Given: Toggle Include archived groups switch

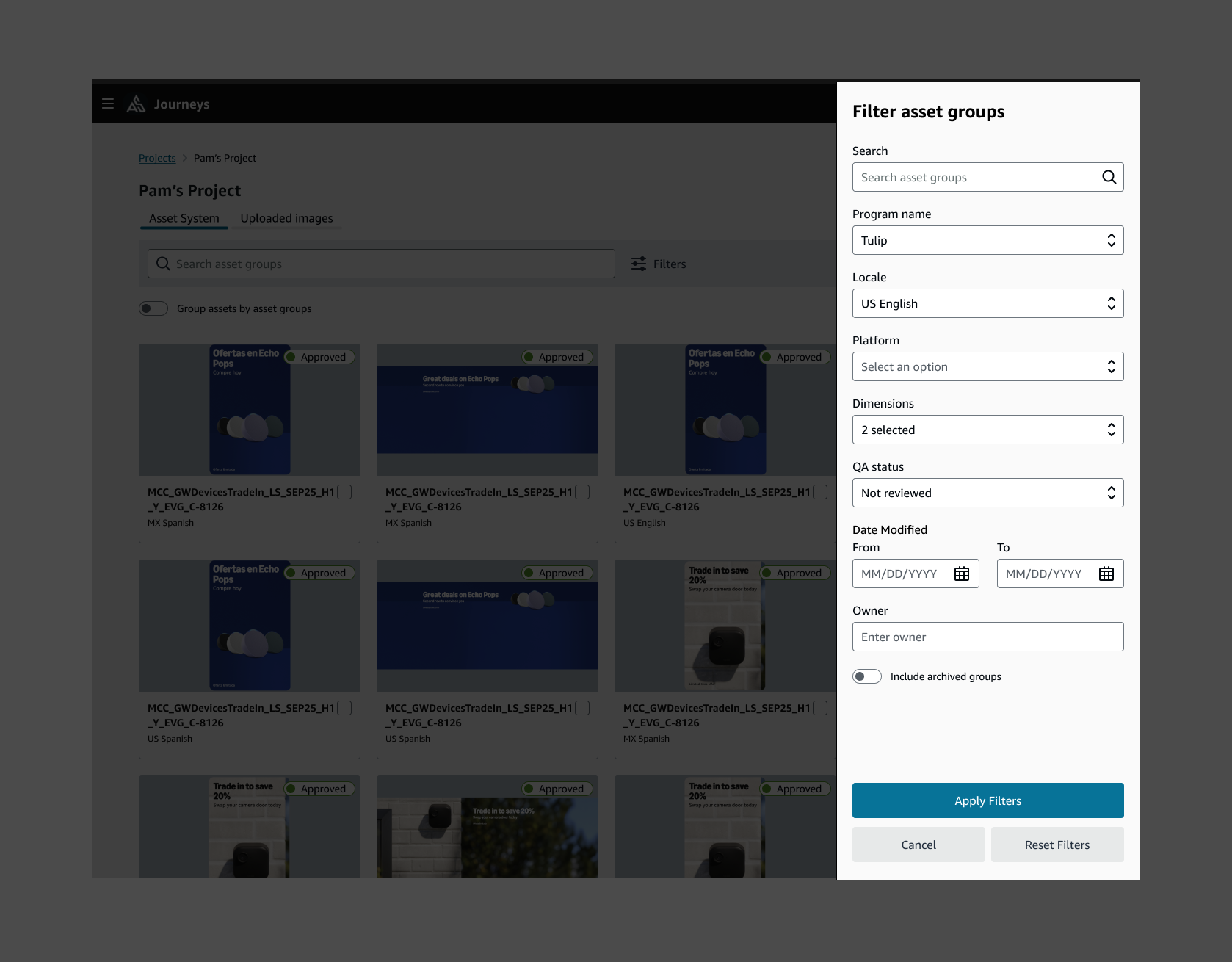Looking at the screenshot, I should pos(866,676).
